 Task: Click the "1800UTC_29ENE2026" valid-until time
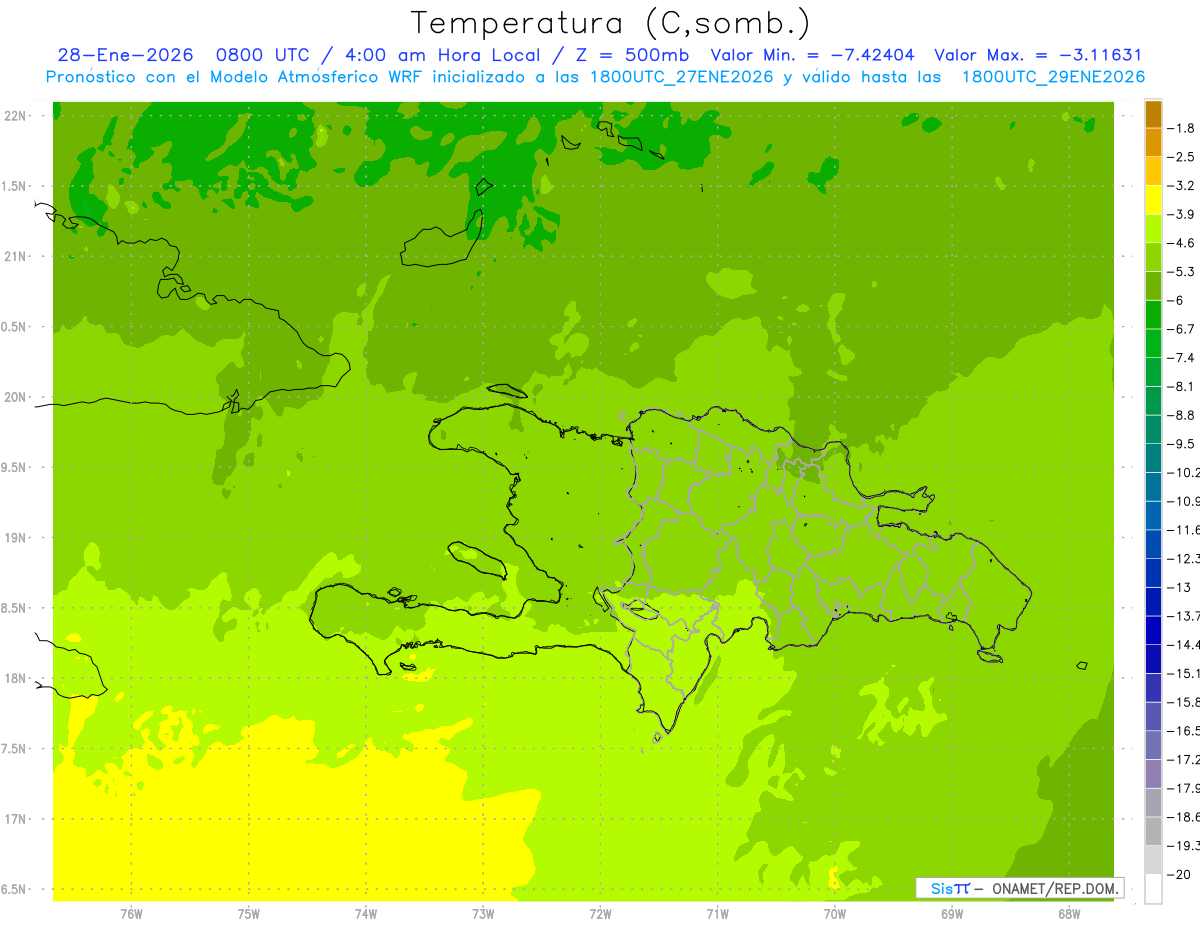[x=1053, y=77]
